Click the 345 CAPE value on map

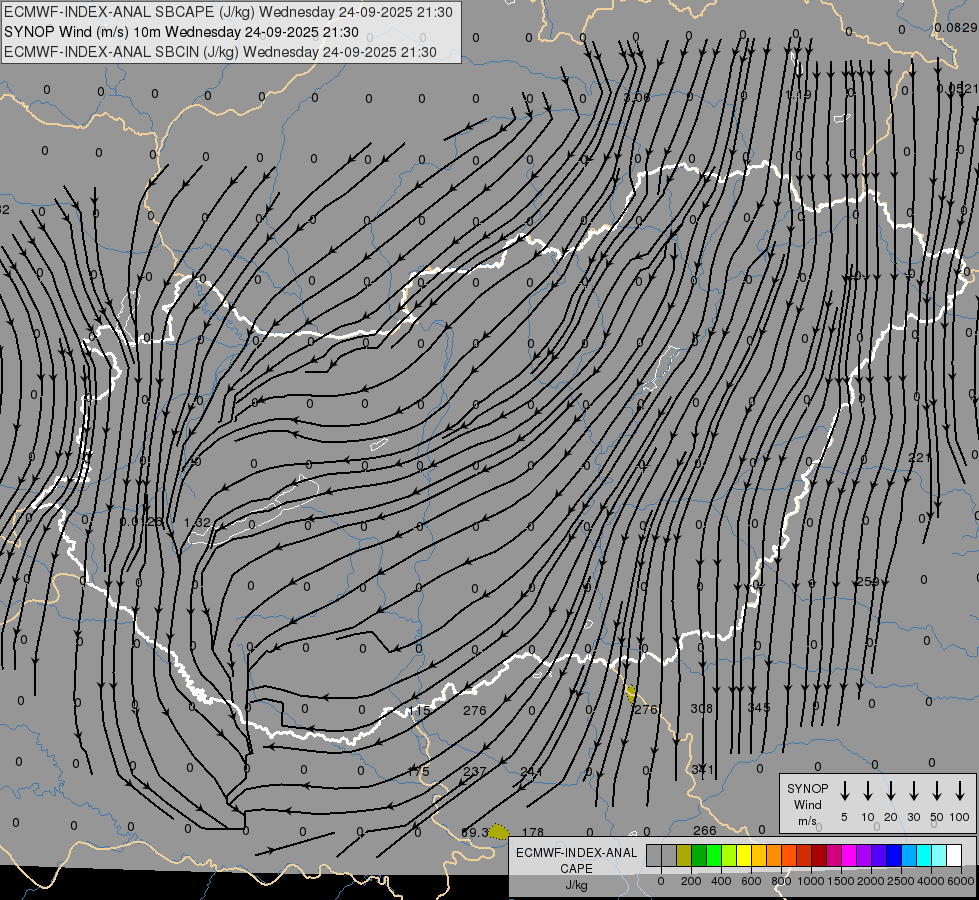(x=758, y=708)
